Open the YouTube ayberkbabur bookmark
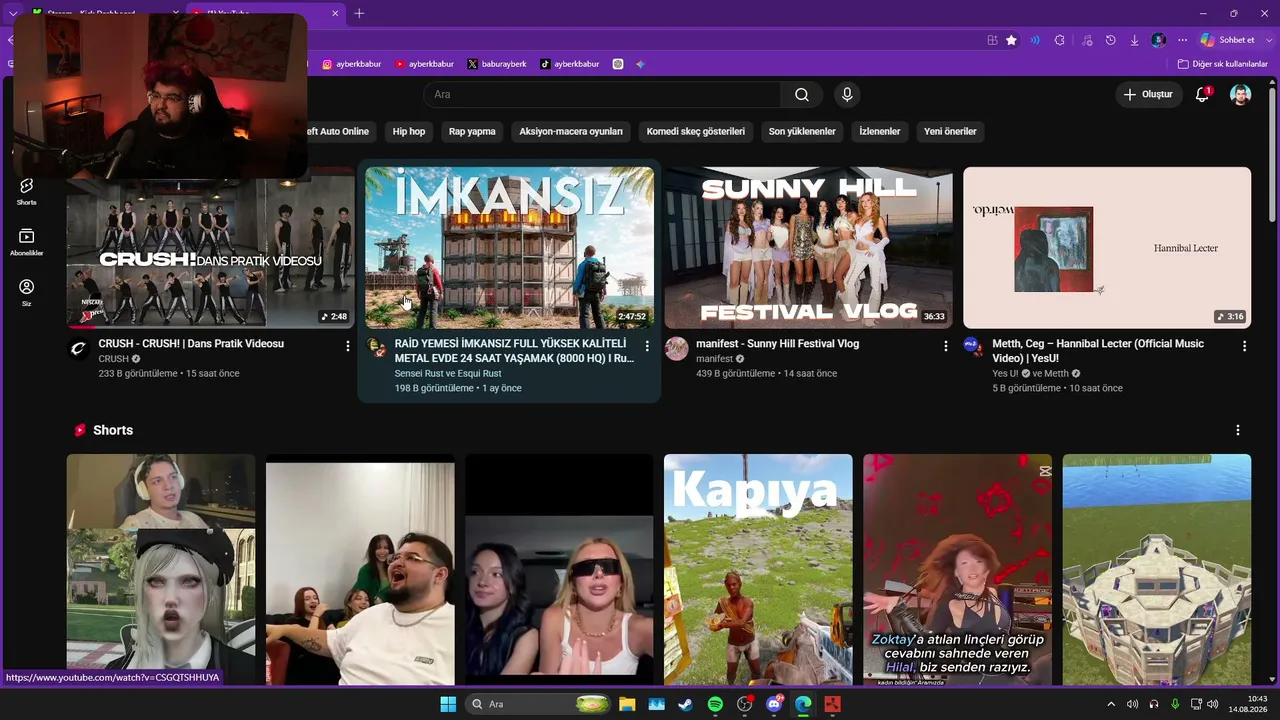This screenshot has width=1280, height=720. point(424,64)
